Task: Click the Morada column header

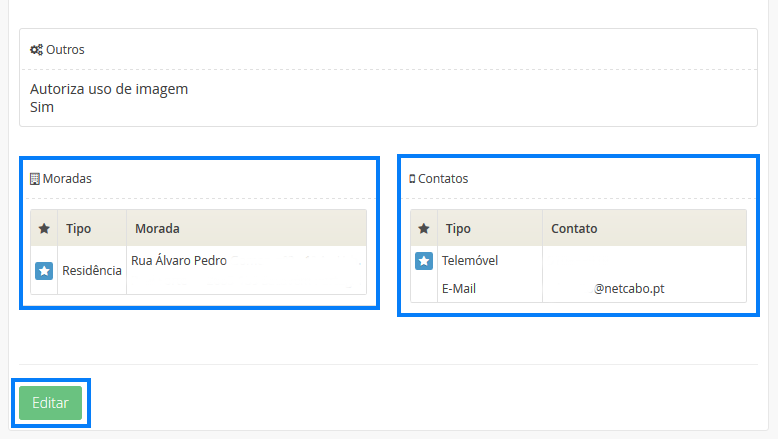Action: click(x=157, y=229)
